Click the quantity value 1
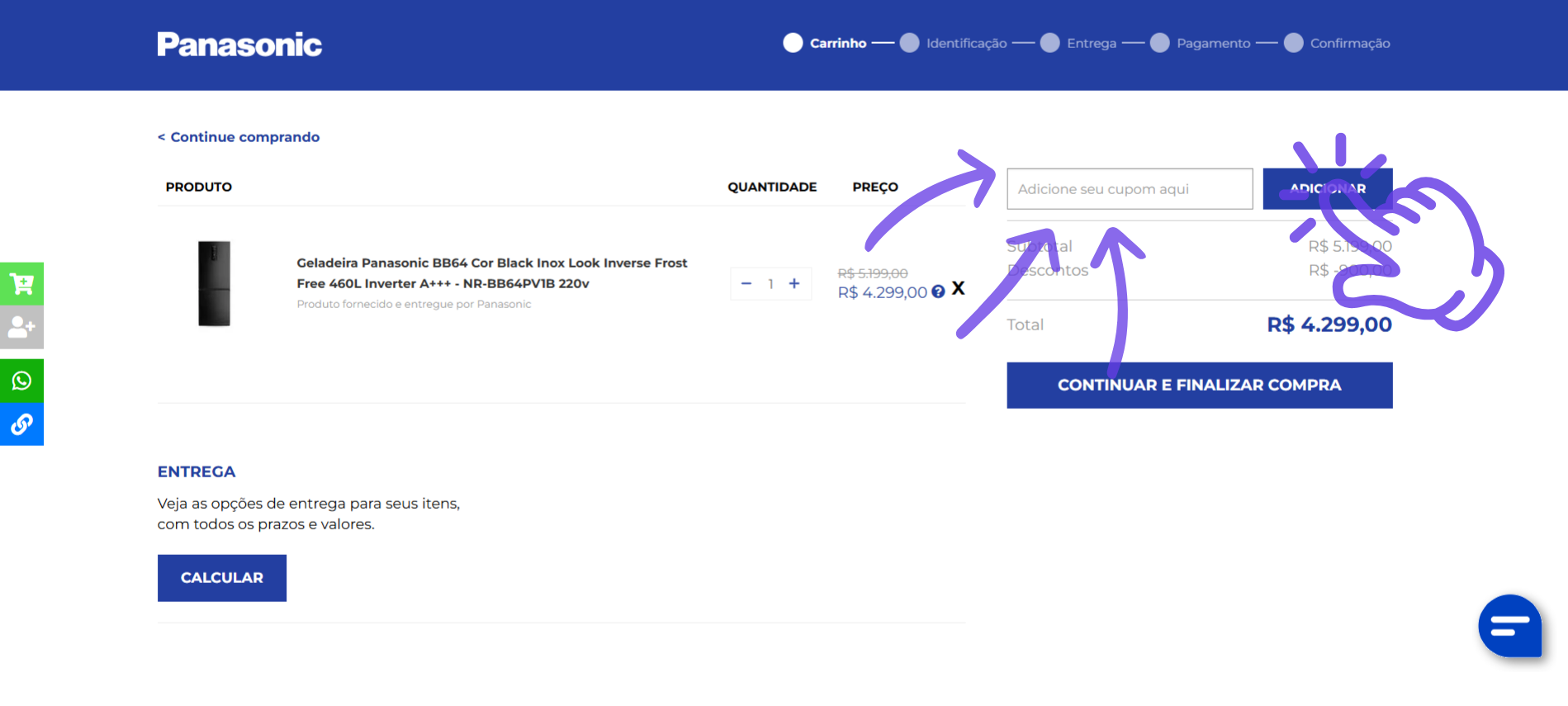The image size is (1568, 706). [770, 284]
